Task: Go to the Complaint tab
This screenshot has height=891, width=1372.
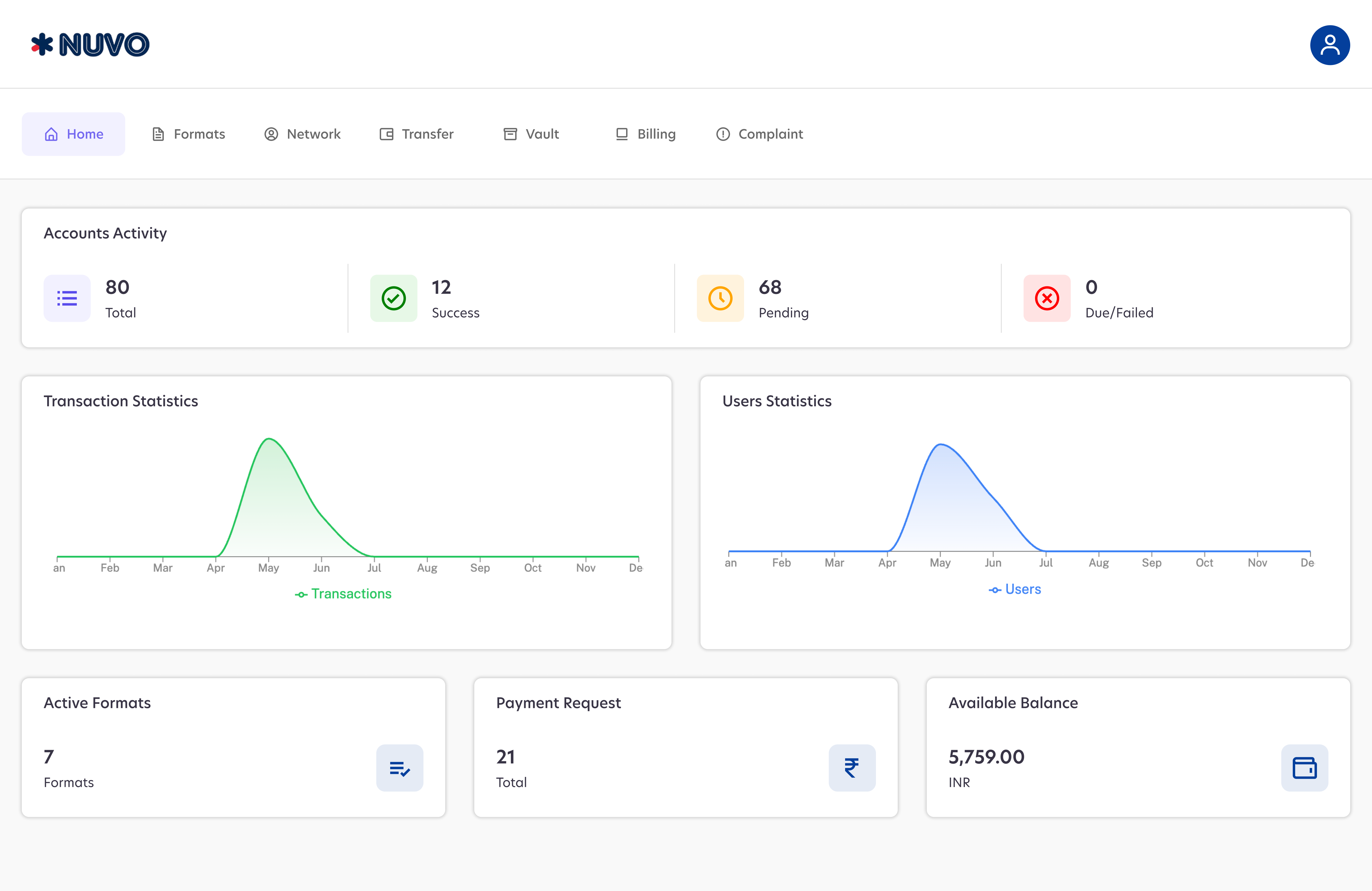Action: 760,134
